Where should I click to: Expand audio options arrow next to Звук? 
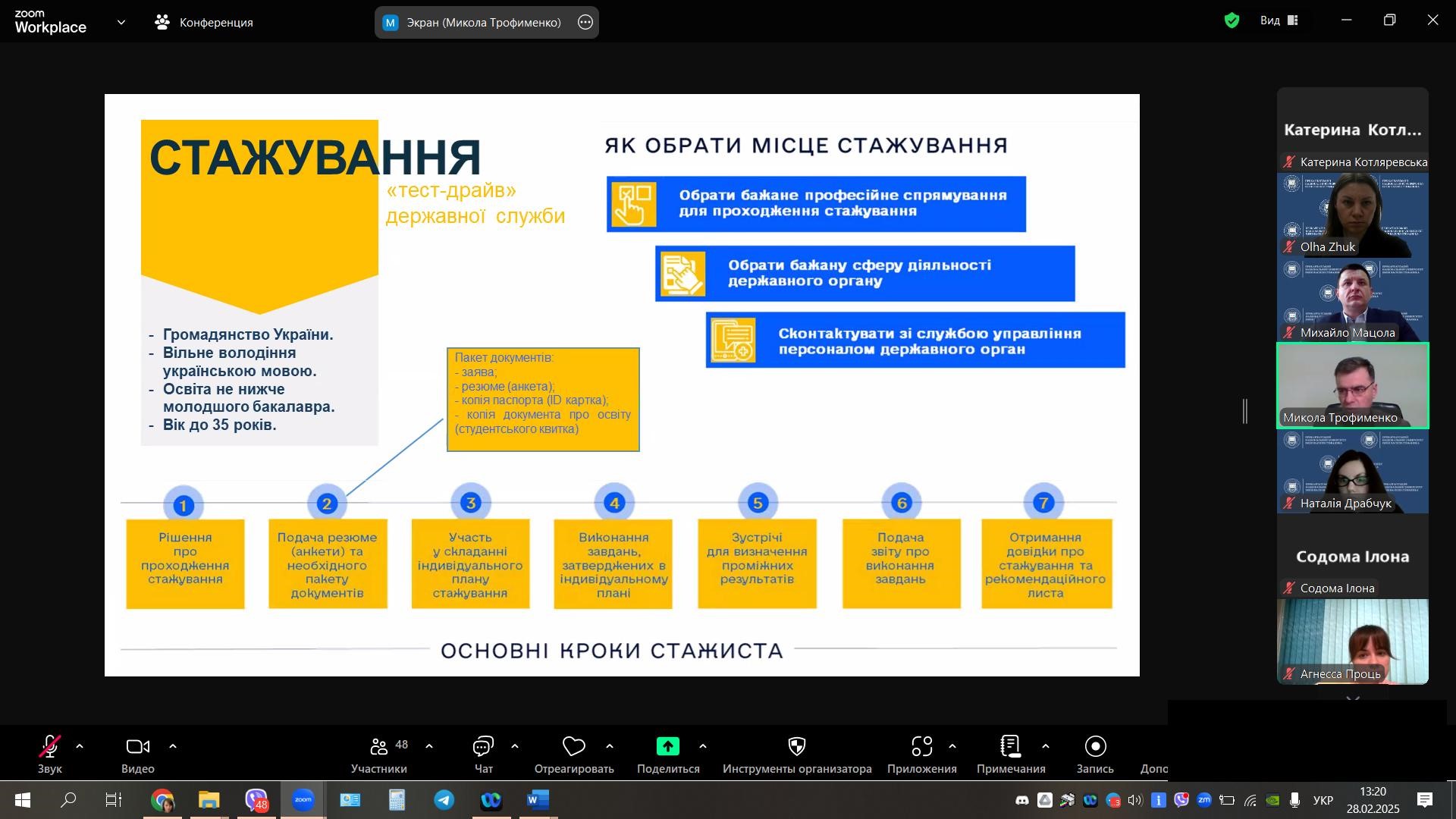tap(80, 747)
